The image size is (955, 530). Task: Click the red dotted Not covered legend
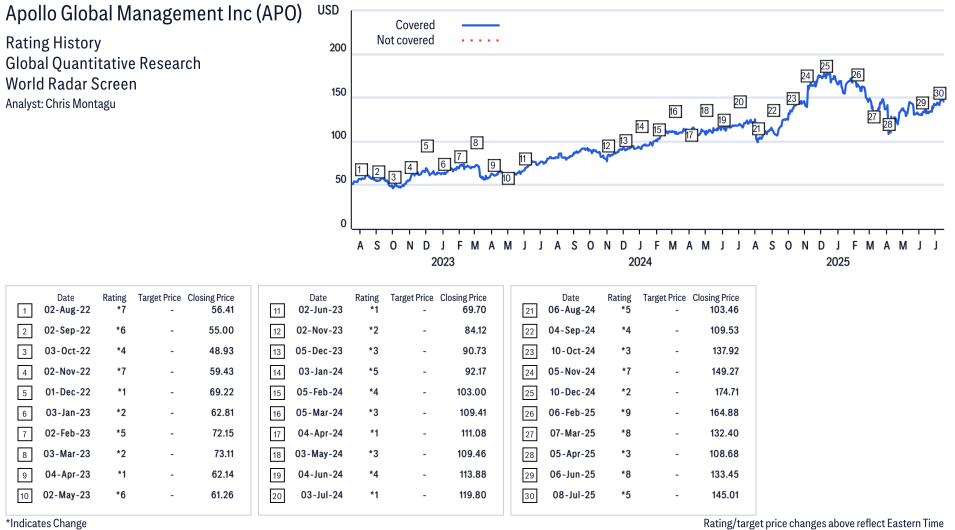coord(481,41)
